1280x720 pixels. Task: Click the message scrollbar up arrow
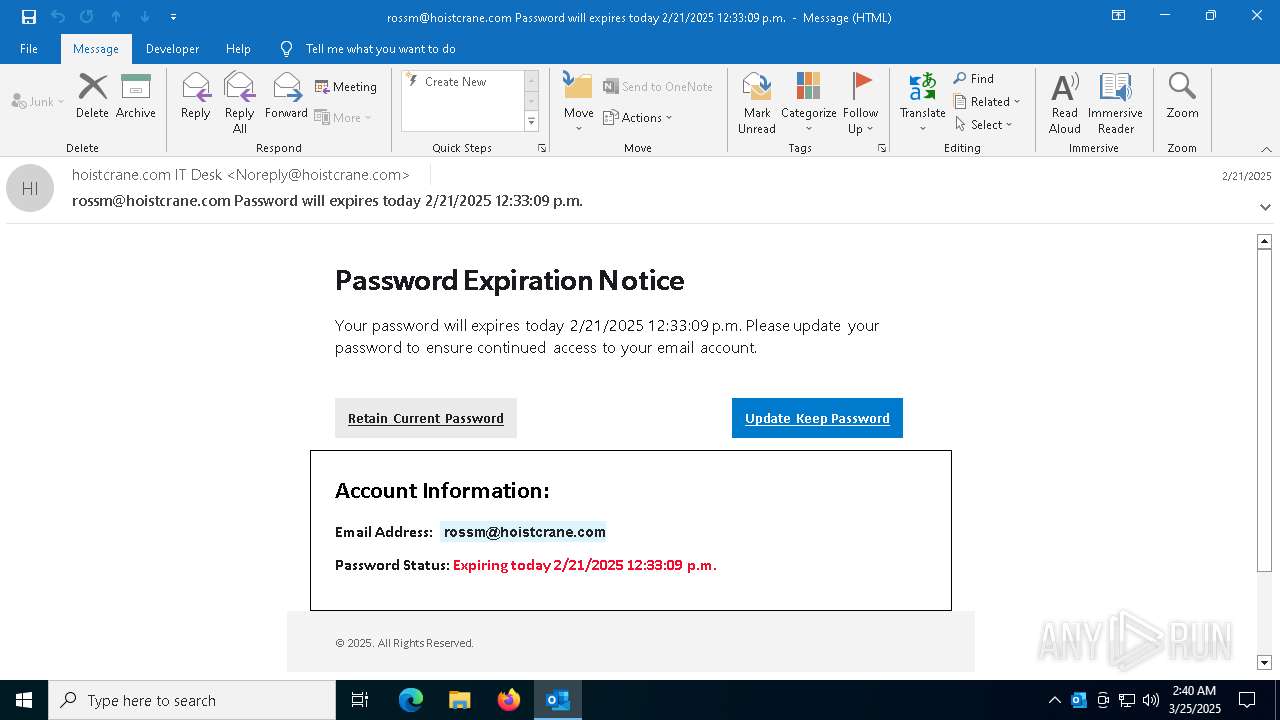coord(1264,241)
